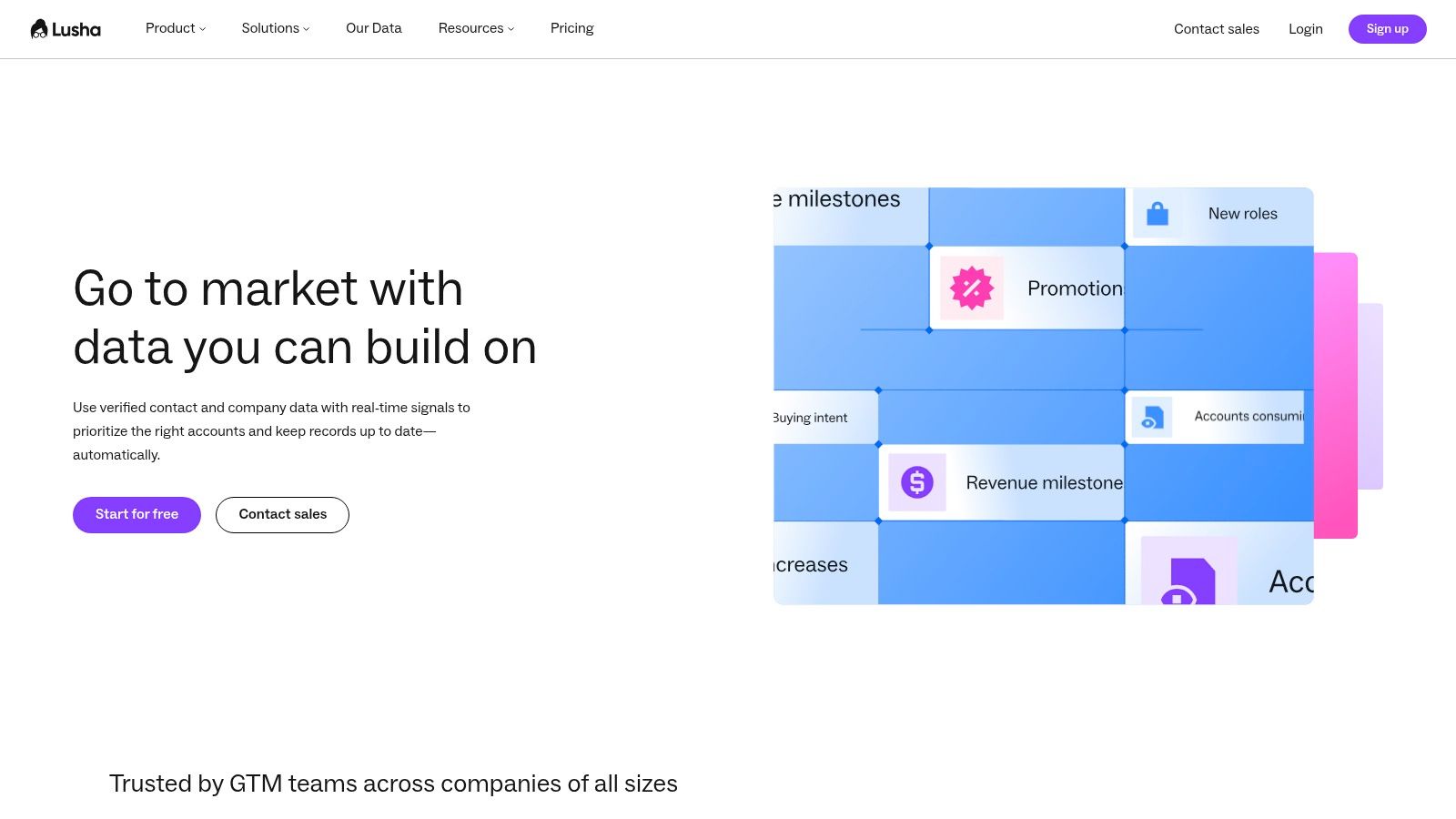This screenshot has width=1456, height=819.
Task: Click the blue New roles bag icon
Action: point(1158,214)
